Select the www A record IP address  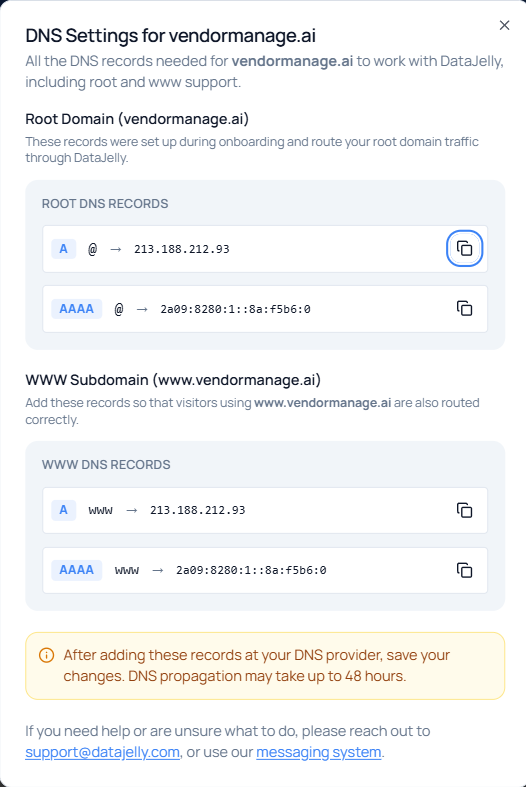pyautogui.click(x=198, y=510)
